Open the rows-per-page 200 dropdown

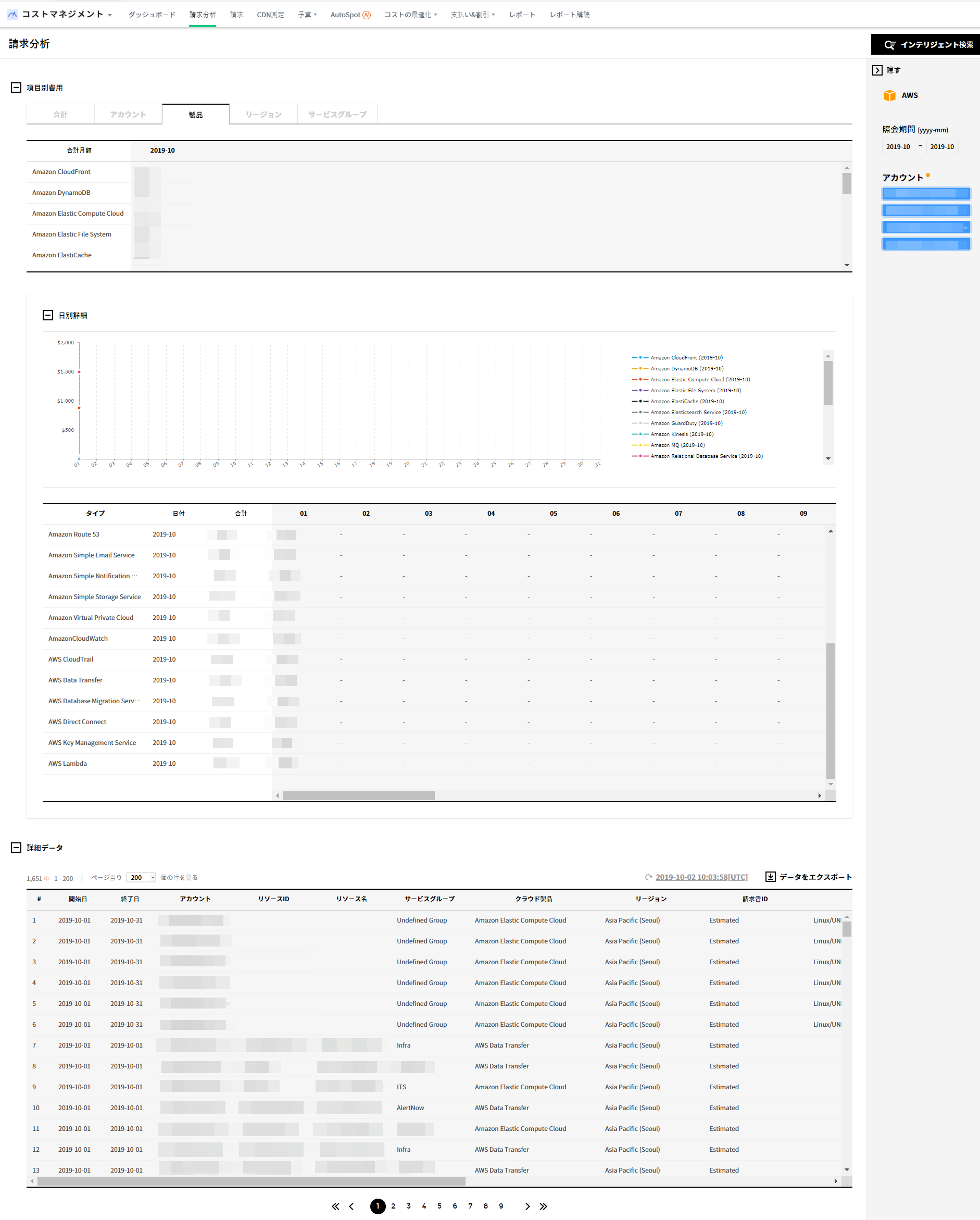point(141,877)
